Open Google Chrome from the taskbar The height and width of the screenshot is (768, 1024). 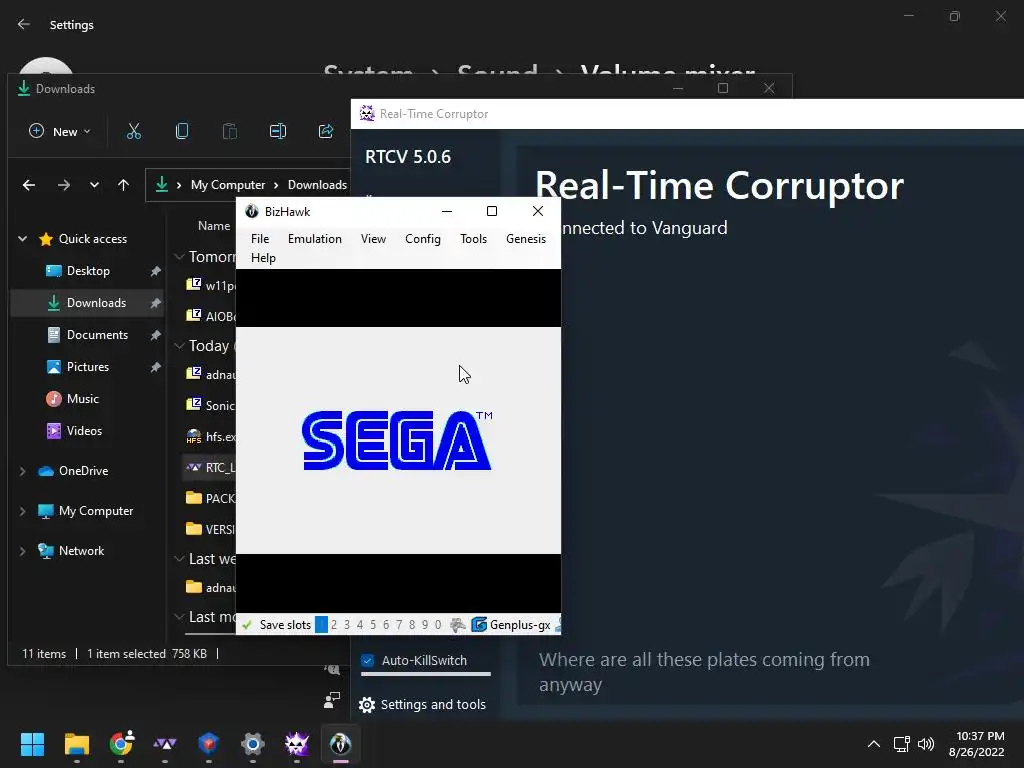pos(121,744)
